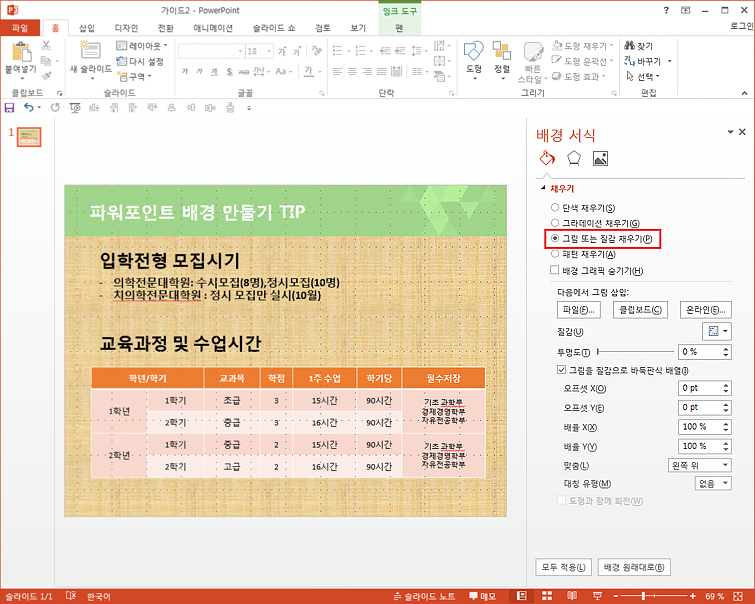The height and width of the screenshot is (604, 755).
Task: Click the redo/repeat icon
Action: pyautogui.click(x=55, y=107)
